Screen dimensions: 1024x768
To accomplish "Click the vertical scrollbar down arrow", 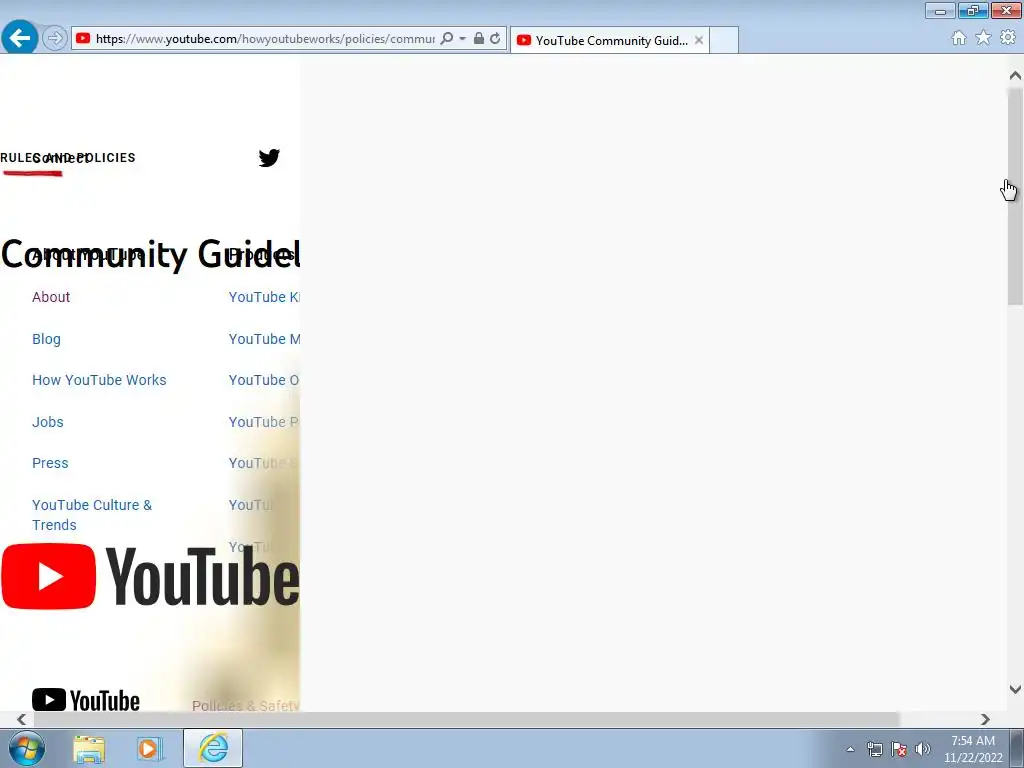I will point(1015,689).
